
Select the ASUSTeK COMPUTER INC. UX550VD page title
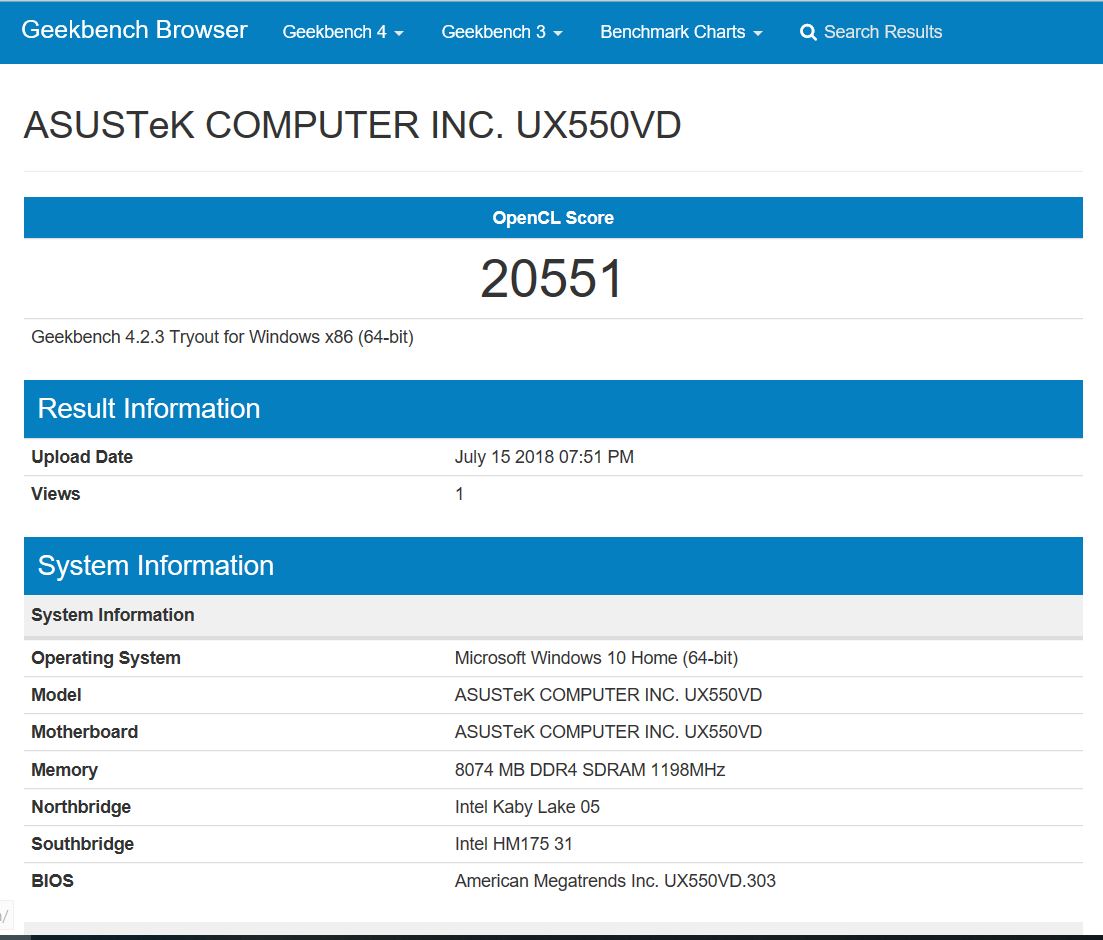(x=352, y=125)
